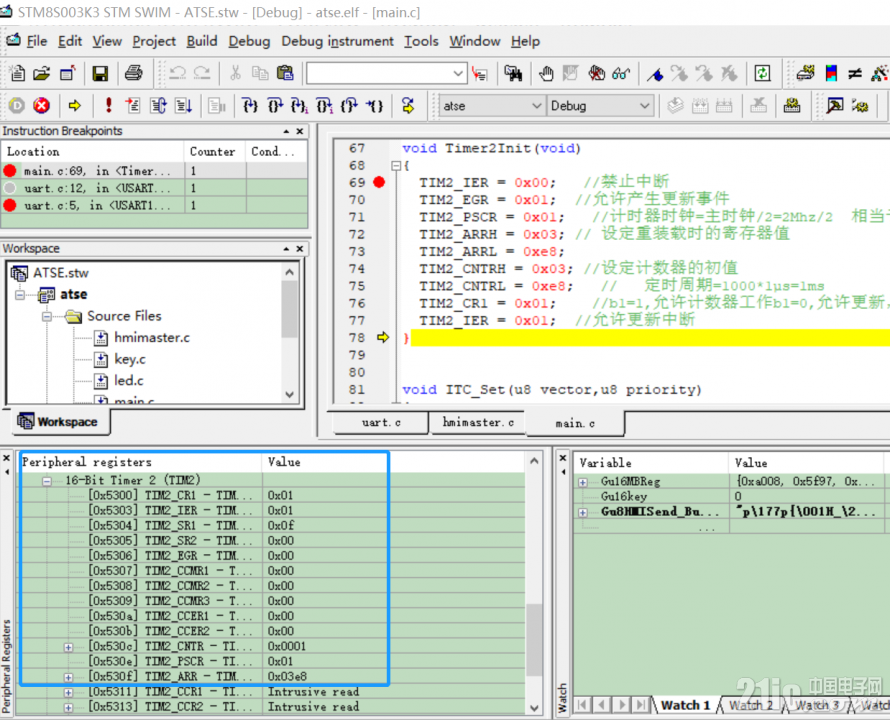Select the Workspace tab at panel bottom
890x720 pixels.
tap(60, 422)
